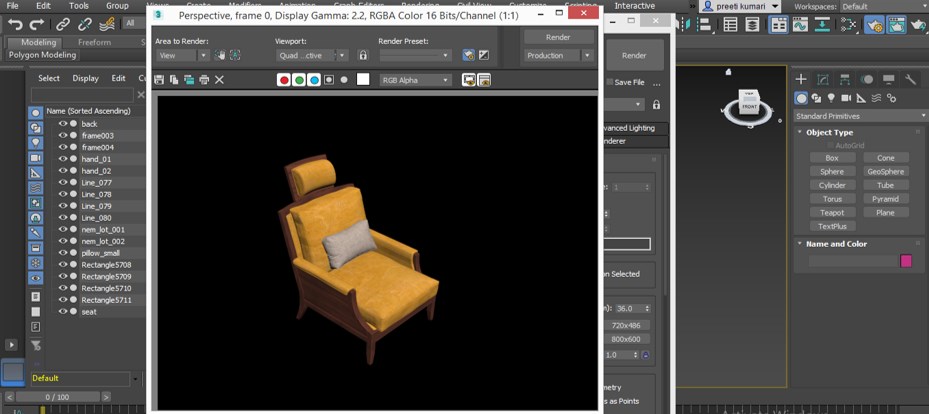The width and height of the screenshot is (929, 414).
Task: Open the Standard Primitives dropdown
Action: coord(860,116)
